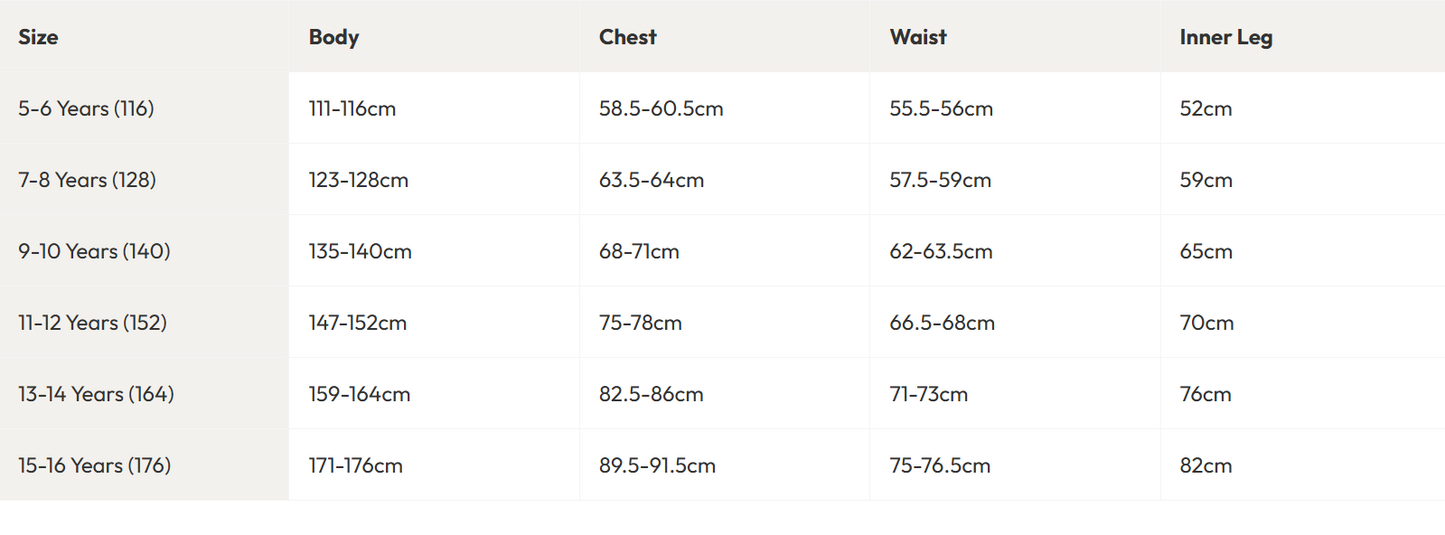Select the 15-16 Years (176) size row label

(x=94, y=466)
